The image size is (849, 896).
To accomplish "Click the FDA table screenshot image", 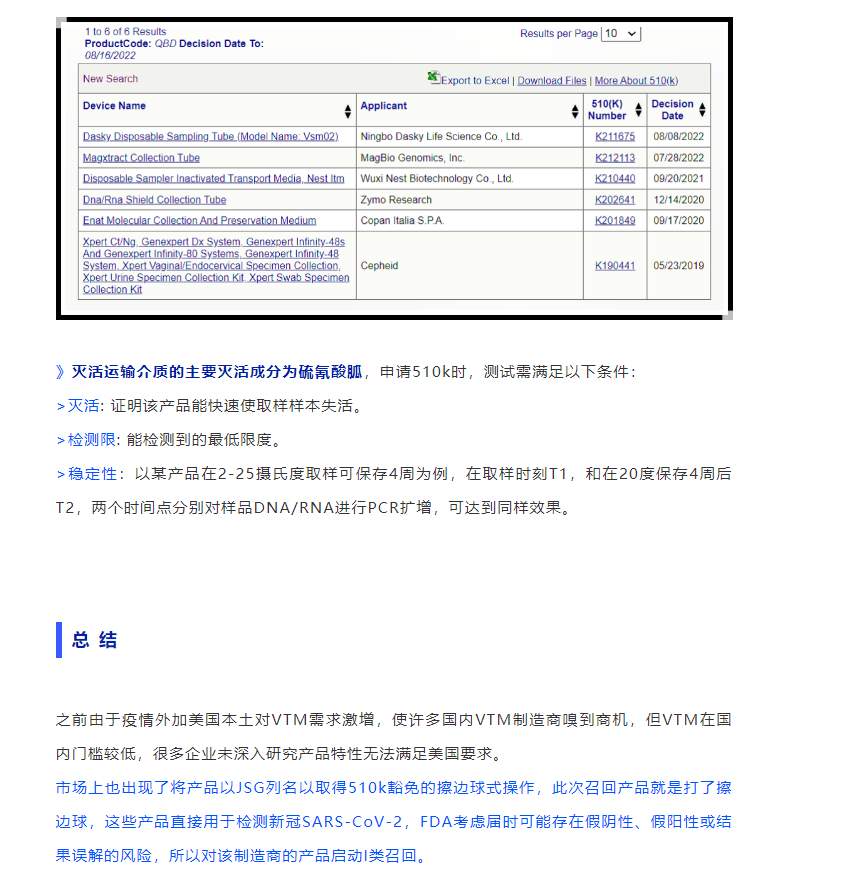I will pyautogui.click(x=394, y=169).
